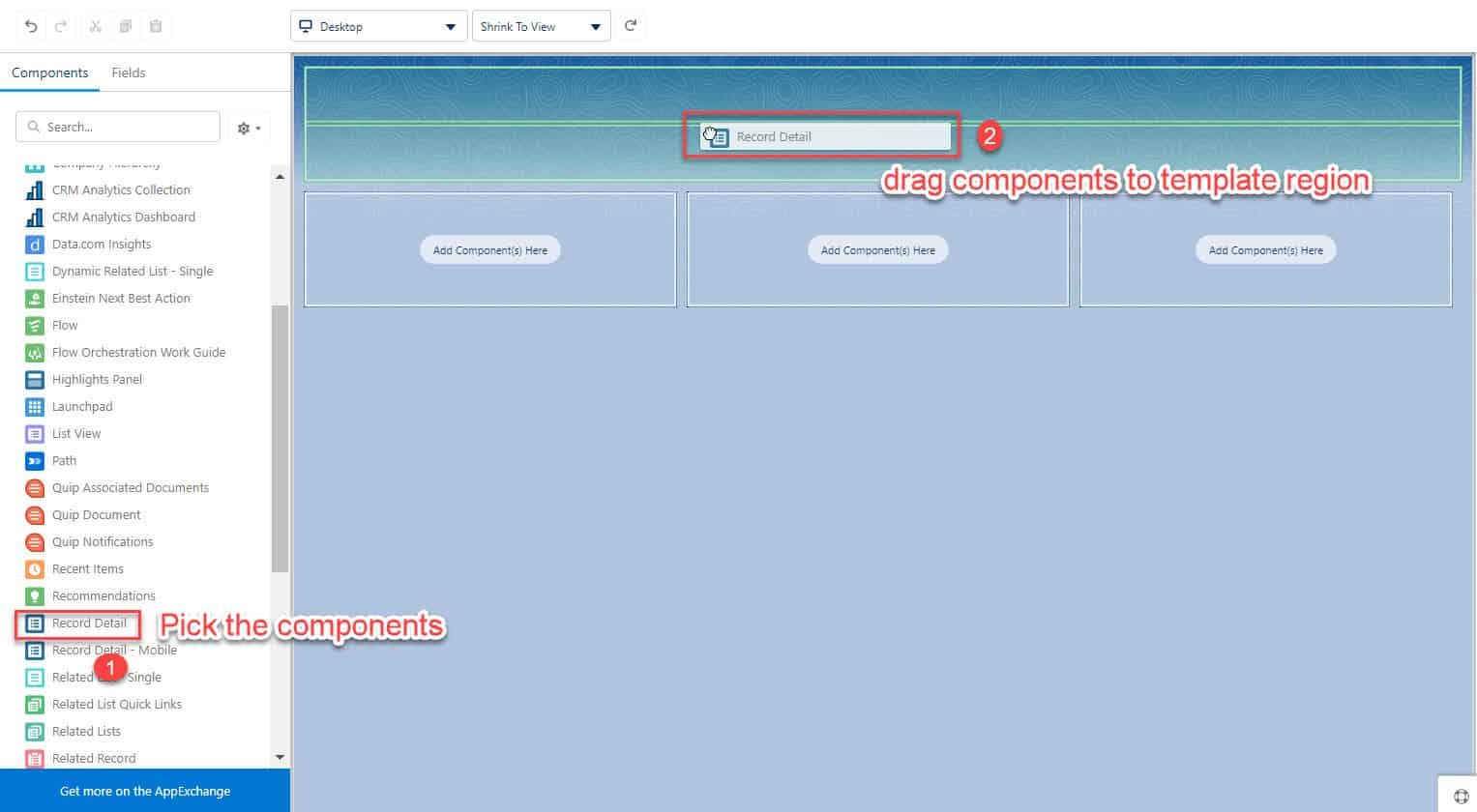Click the refresh canvas icon

[631, 26]
